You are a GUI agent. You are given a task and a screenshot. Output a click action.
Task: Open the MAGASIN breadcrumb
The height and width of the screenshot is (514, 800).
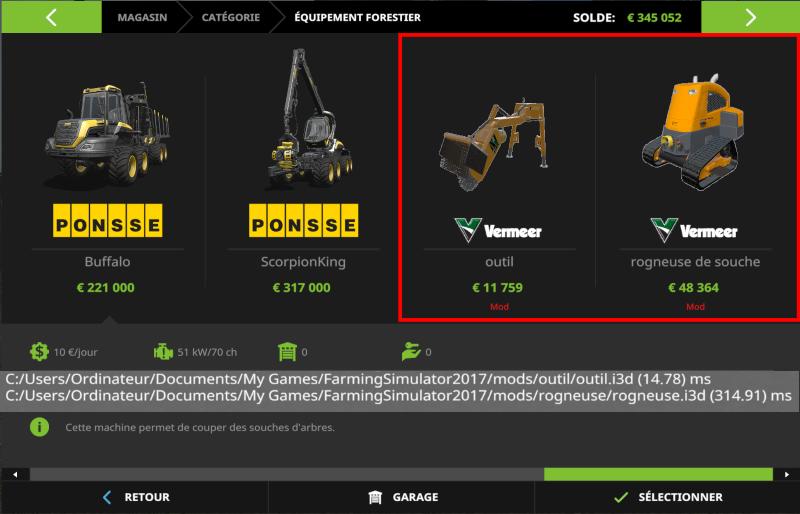142,17
